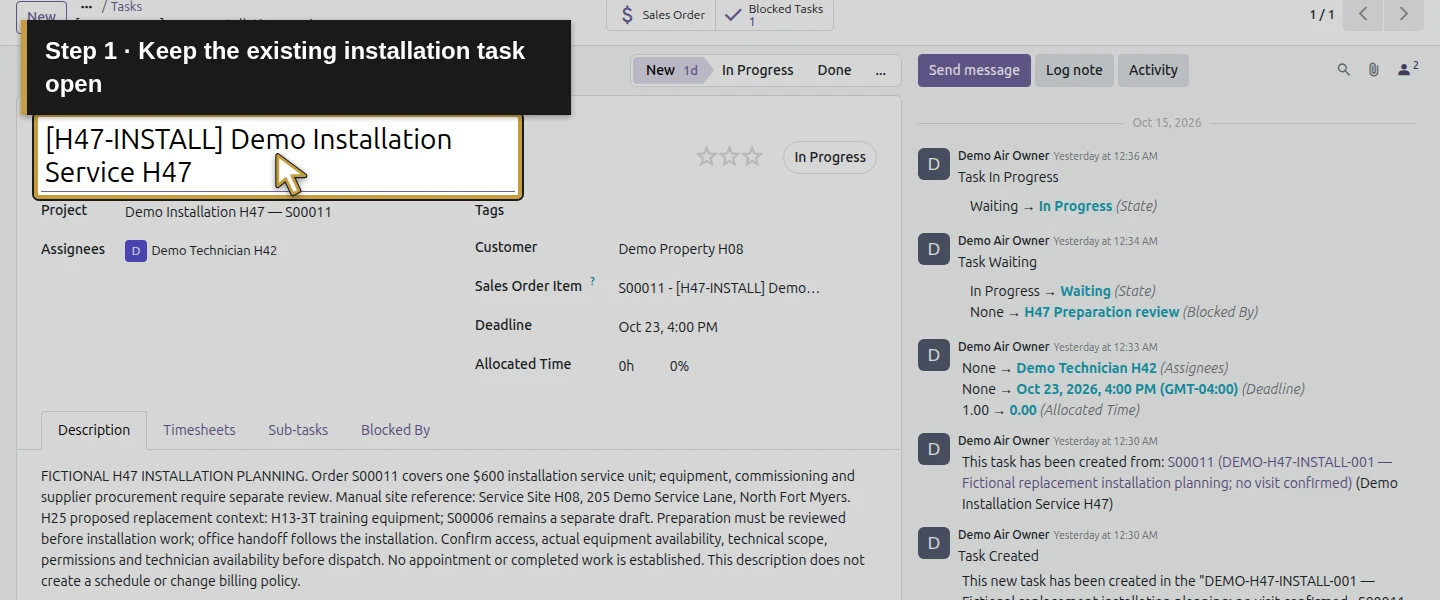Screen dimensions: 1440x600
Task: Select the Done stage in status bar
Action: (834, 70)
